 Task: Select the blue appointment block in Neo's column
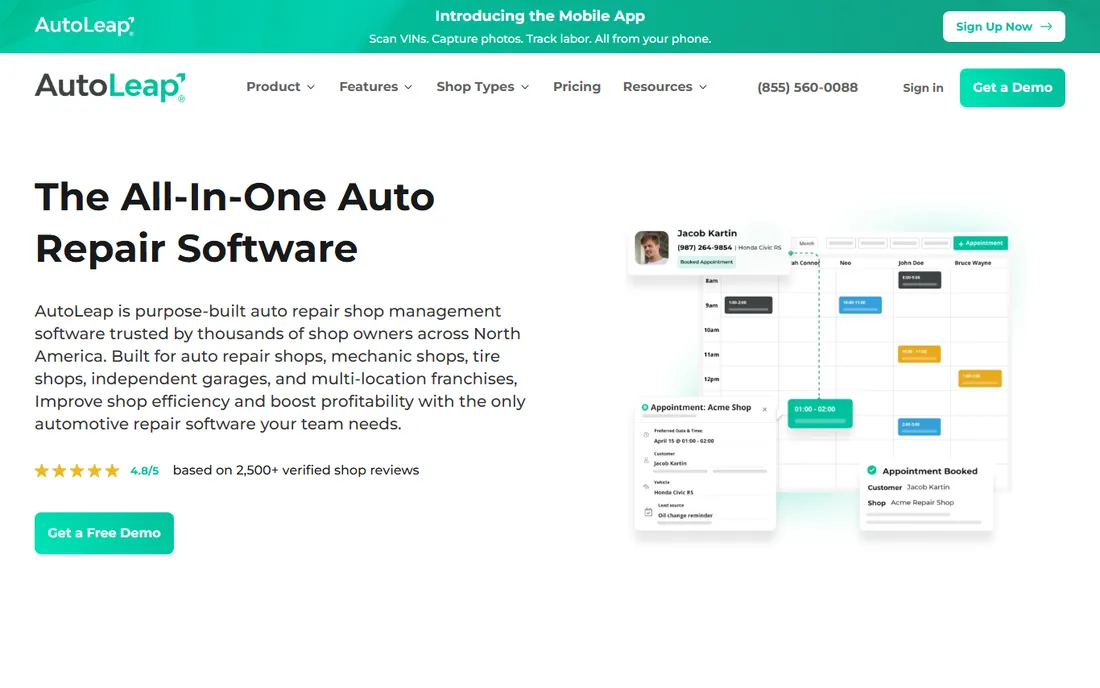pyautogui.click(x=860, y=305)
